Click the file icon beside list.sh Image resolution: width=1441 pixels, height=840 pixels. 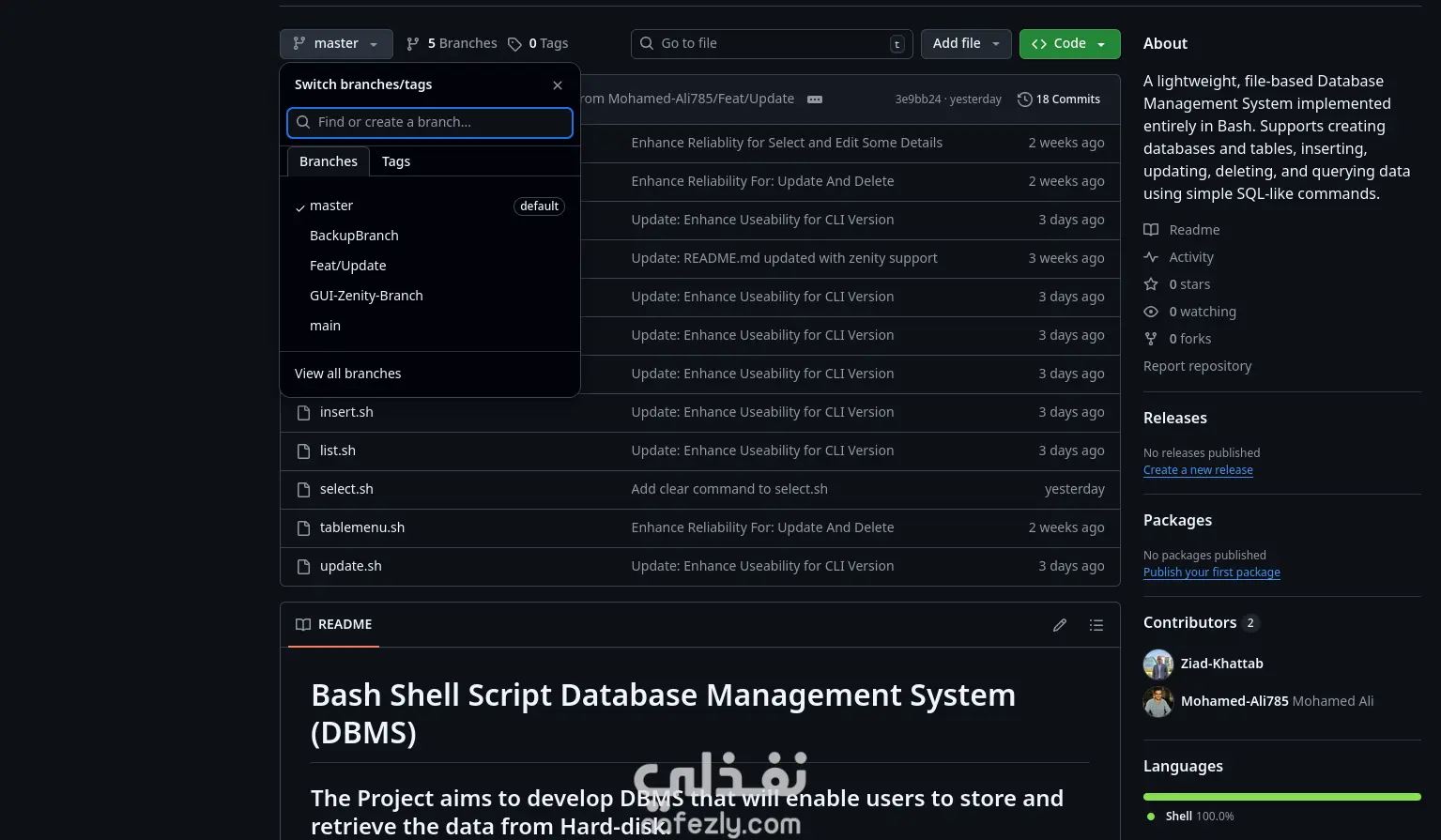[303, 451]
